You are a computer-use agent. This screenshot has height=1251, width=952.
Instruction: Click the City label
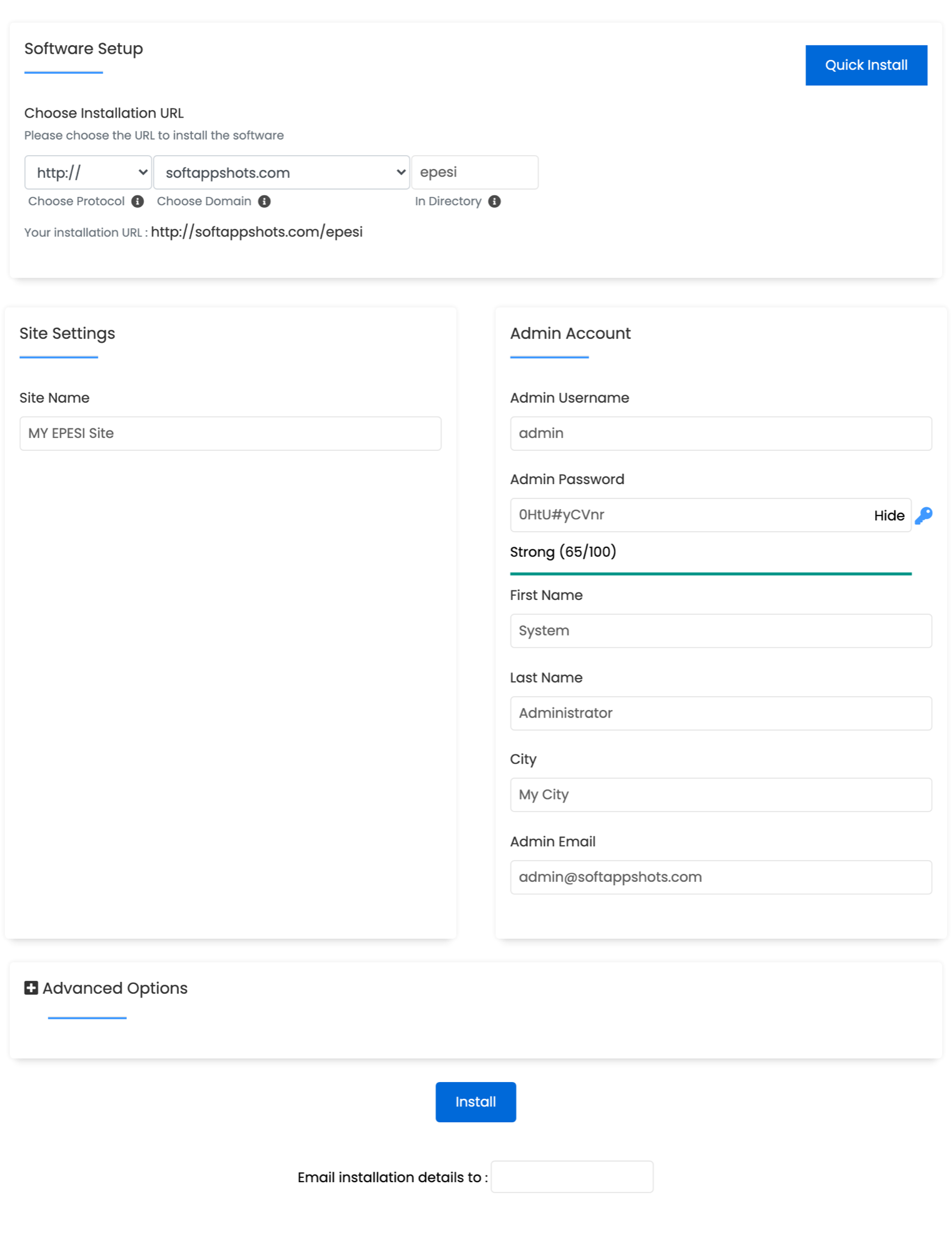click(524, 759)
